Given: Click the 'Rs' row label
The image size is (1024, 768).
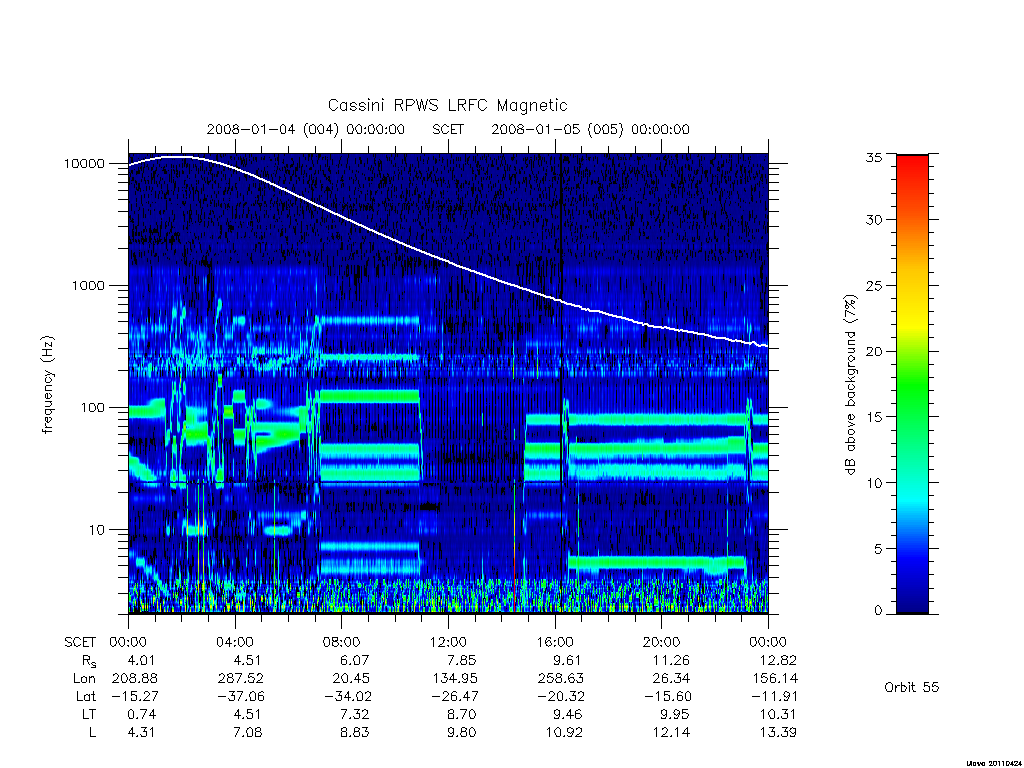Looking at the screenshot, I should [89, 661].
